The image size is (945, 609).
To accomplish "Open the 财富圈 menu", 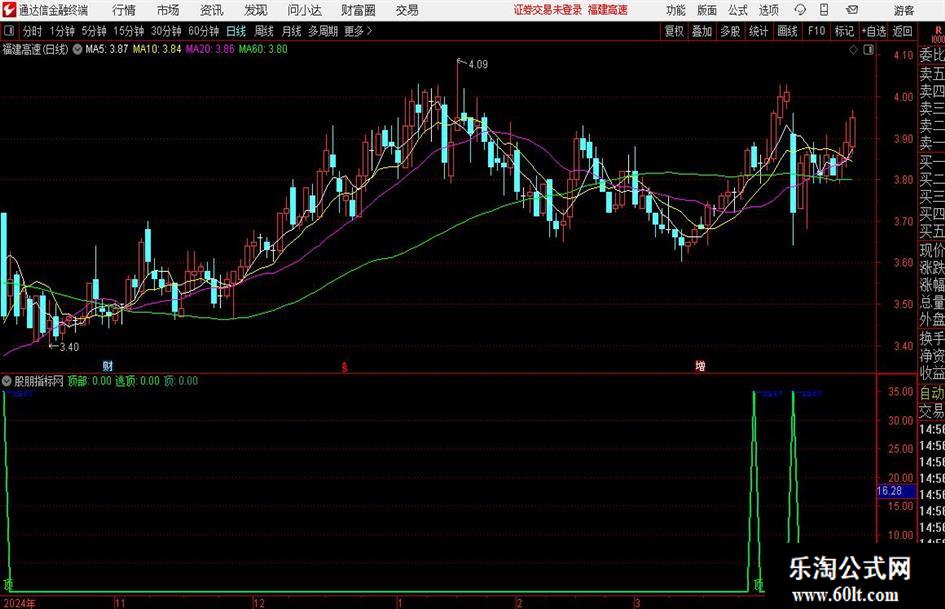I will pyautogui.click(x=358, y=10).
